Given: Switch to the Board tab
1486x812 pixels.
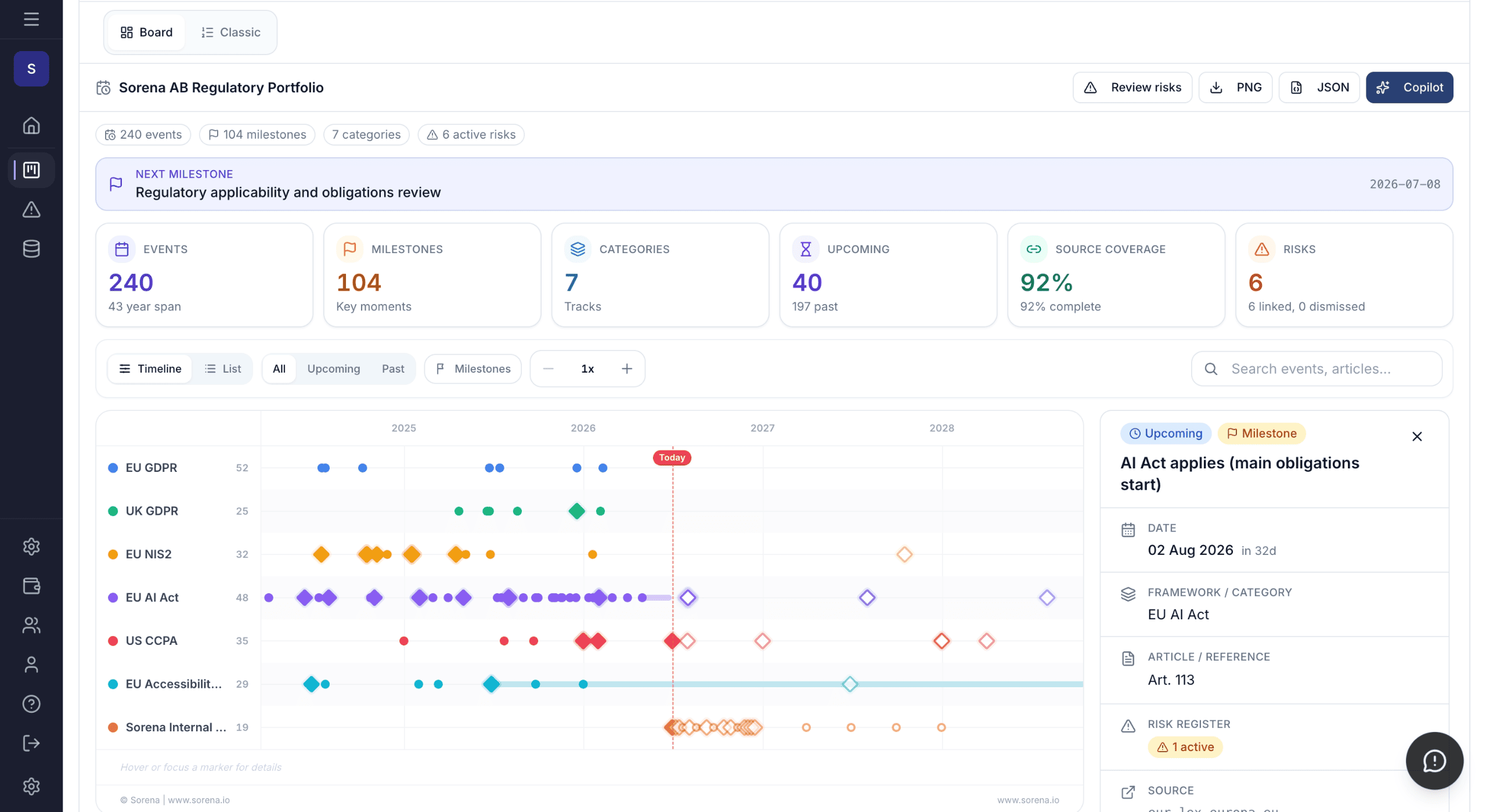Looking at the screenshot, I should 146,32.
